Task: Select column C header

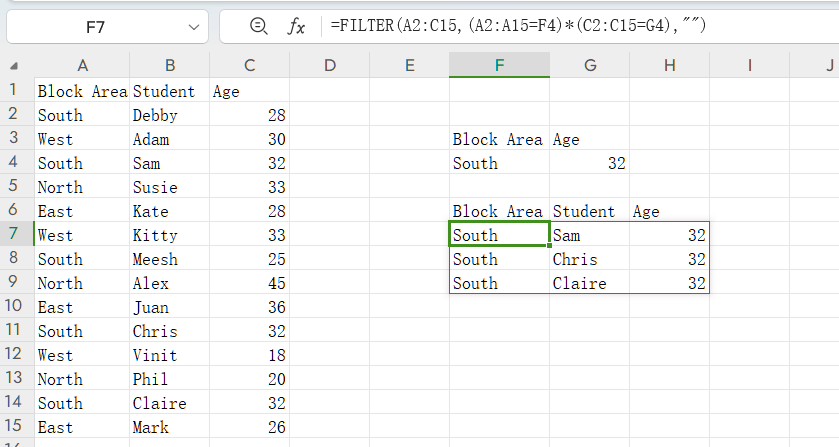Action: click(249, 66)
